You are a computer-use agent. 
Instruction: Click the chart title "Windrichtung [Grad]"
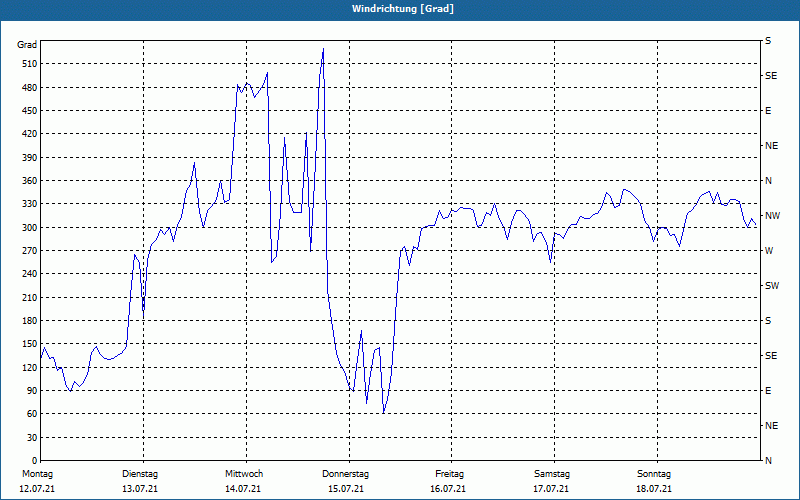point(403,9)
